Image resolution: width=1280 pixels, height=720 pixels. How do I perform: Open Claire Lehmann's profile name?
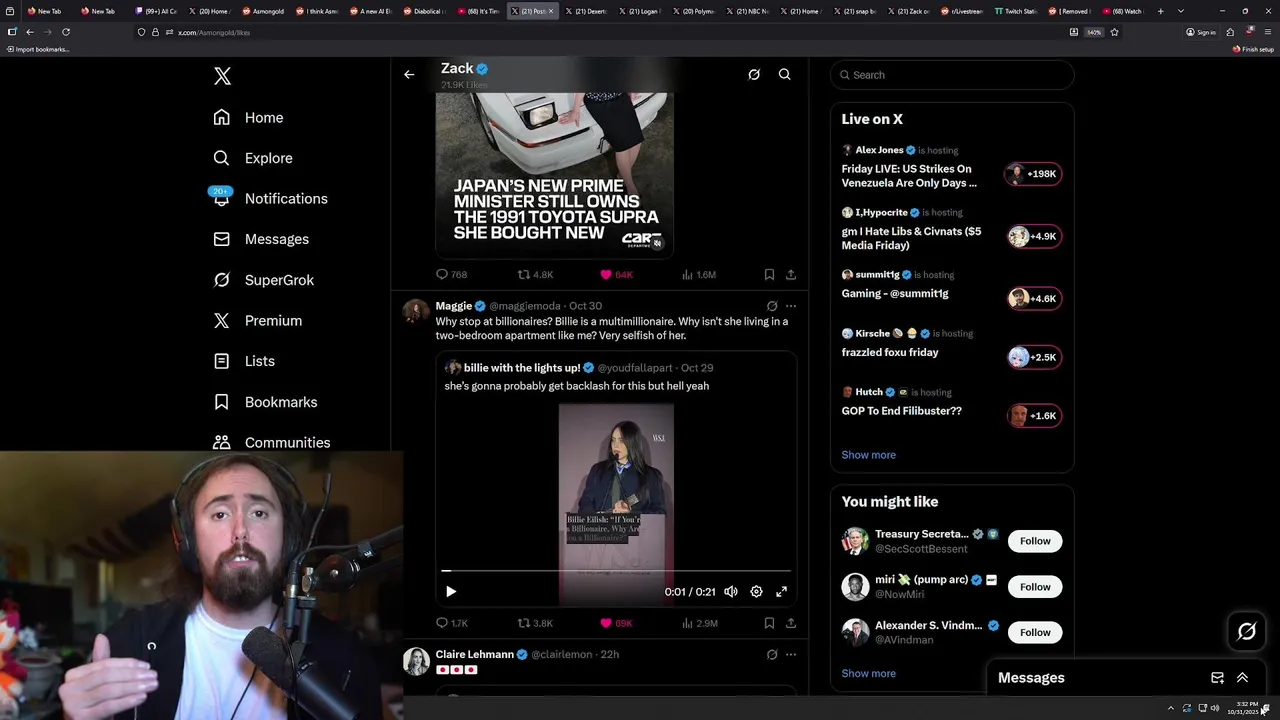tap(474, 654)
